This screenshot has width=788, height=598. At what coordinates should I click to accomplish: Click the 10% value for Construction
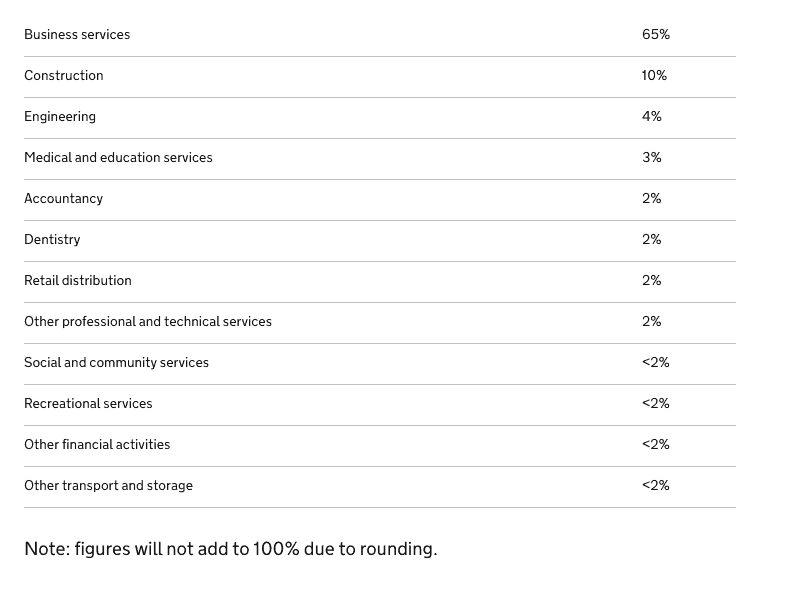[654, 75]
